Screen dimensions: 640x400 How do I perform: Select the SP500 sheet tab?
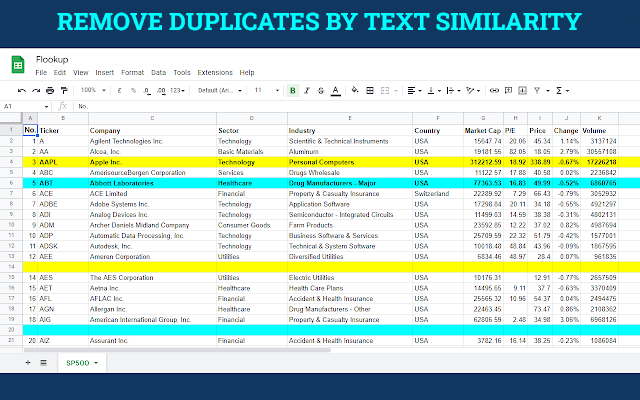point(79,361)
